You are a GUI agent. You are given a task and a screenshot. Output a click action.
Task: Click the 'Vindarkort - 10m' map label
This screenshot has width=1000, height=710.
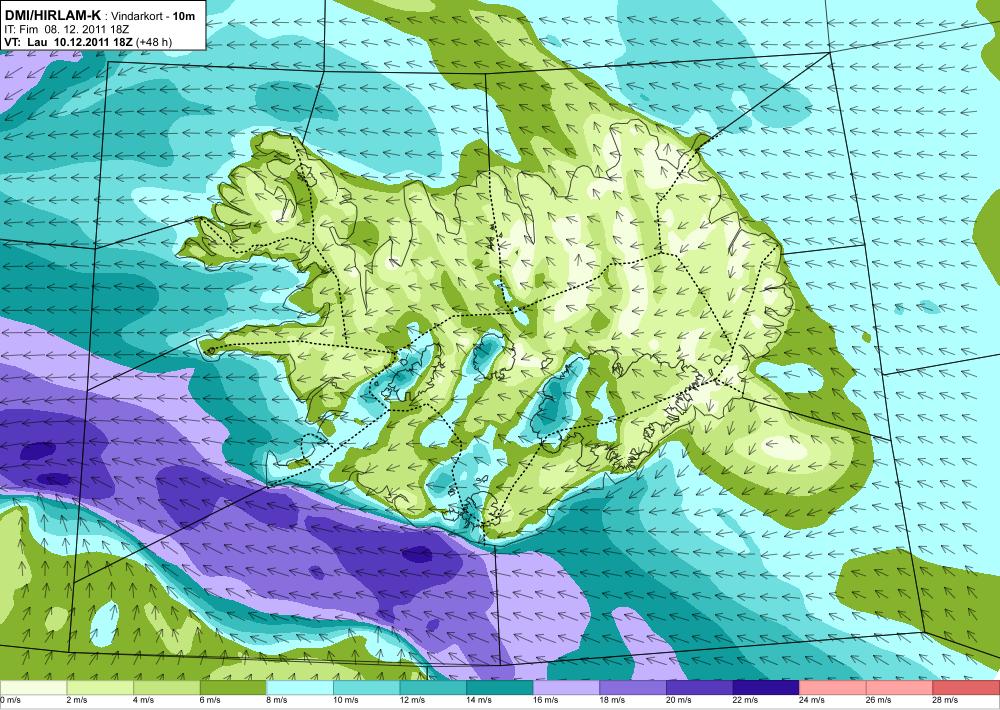pyautogui.click(x=153, y=16)
